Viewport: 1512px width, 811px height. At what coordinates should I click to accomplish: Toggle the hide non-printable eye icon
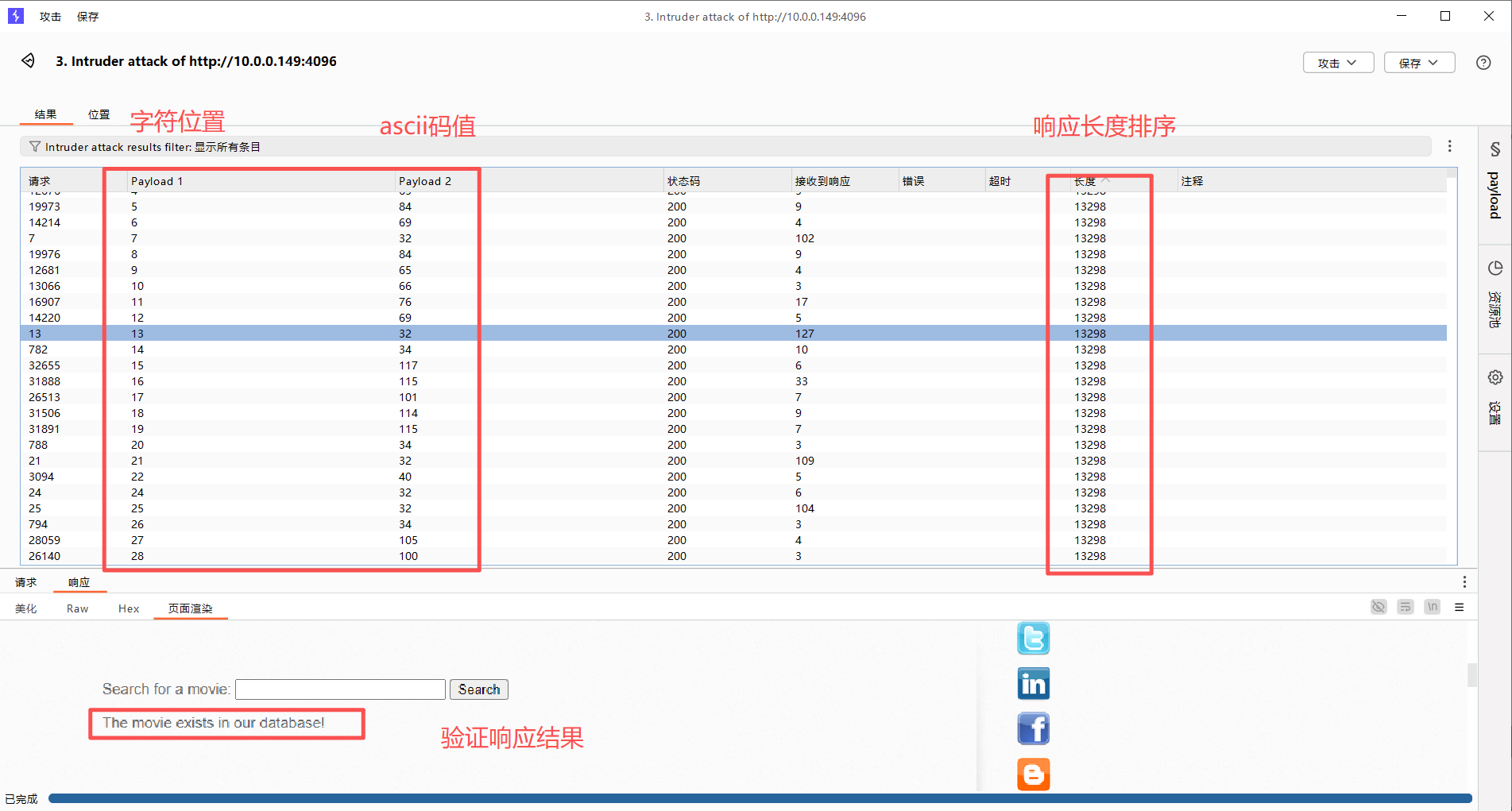click(x=1379, y=607)
